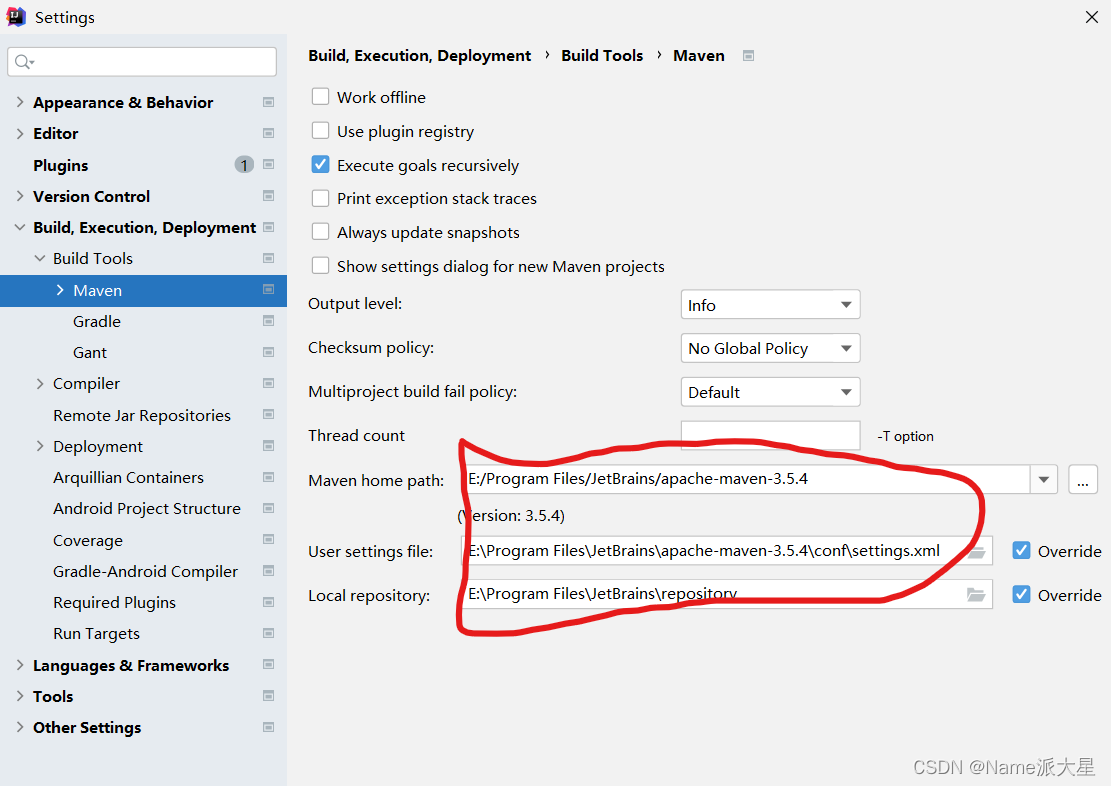Click project-level icon beside Editor

click(x=269, y=133)
